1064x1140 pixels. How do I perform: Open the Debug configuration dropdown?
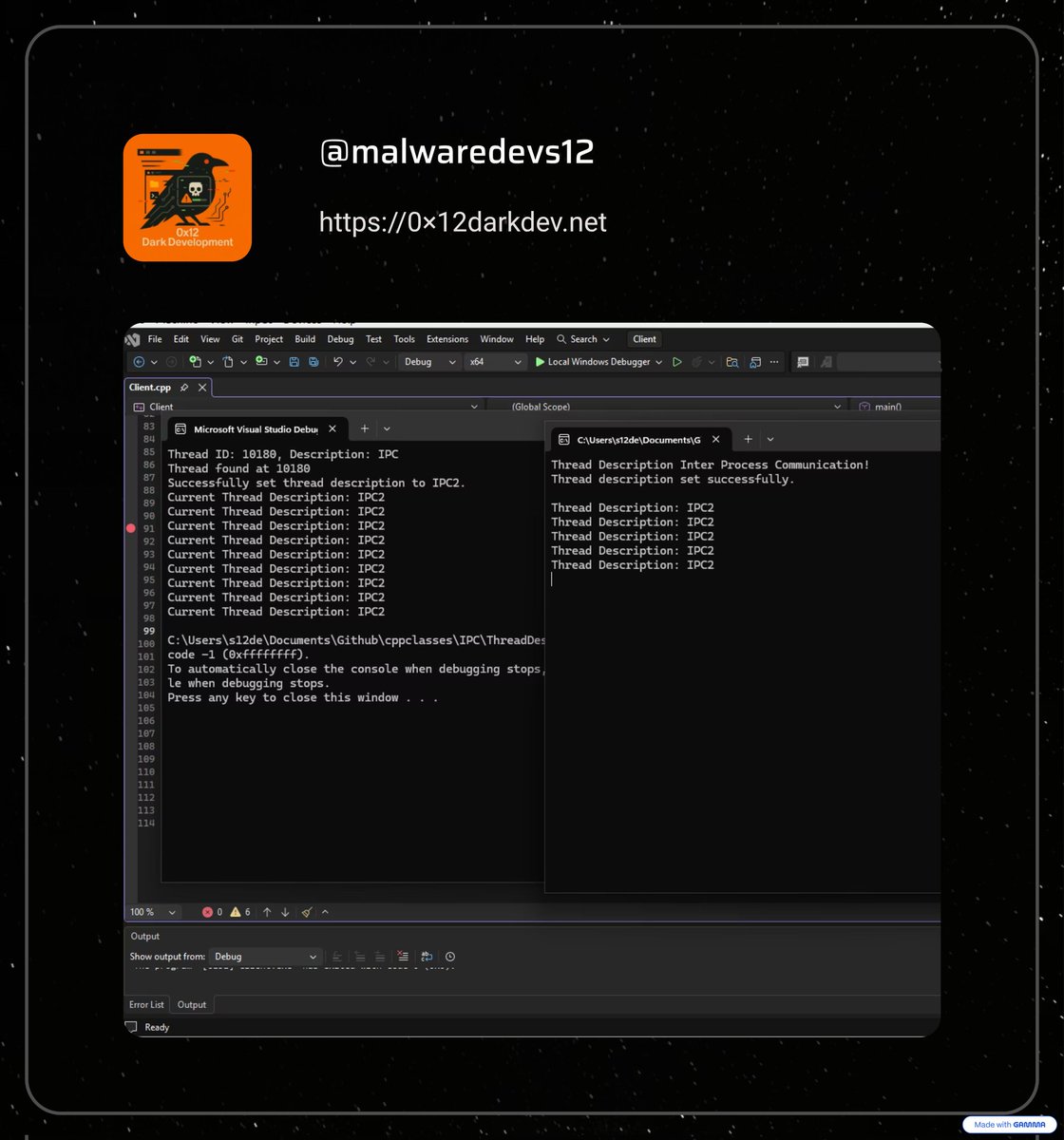point(430,362)
